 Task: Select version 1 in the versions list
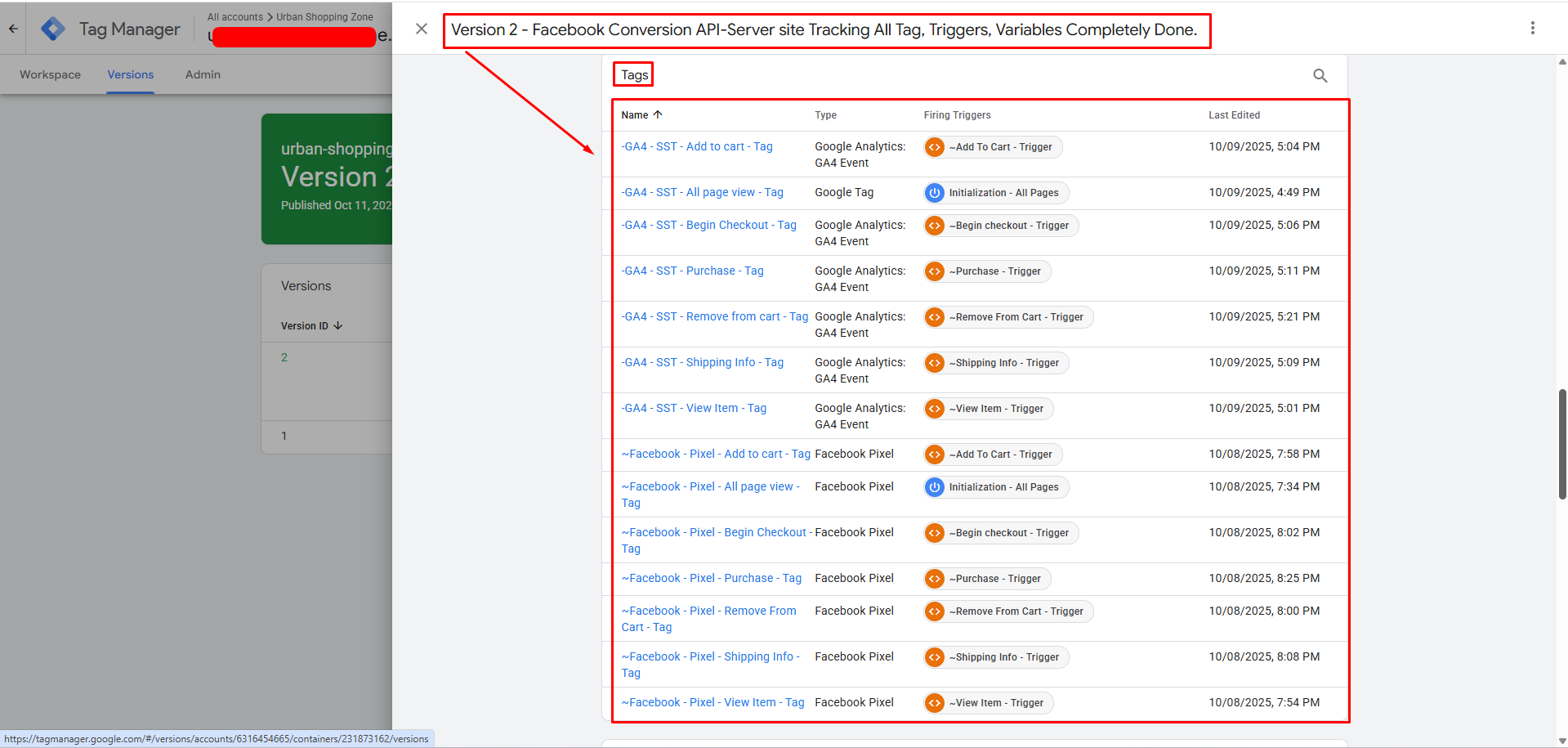click(284, 437)
